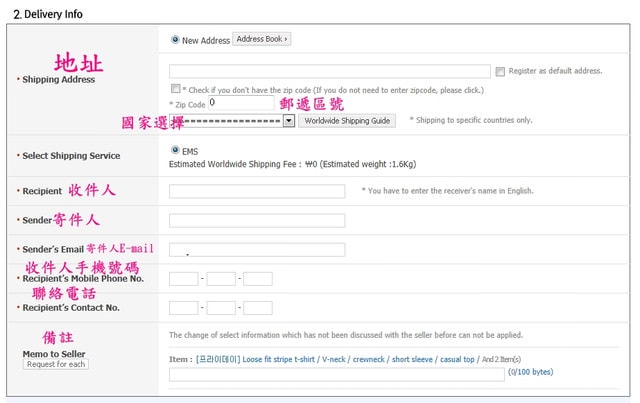Open the Address Book
This screenshot has height=403, width=640.
point(261,40)
